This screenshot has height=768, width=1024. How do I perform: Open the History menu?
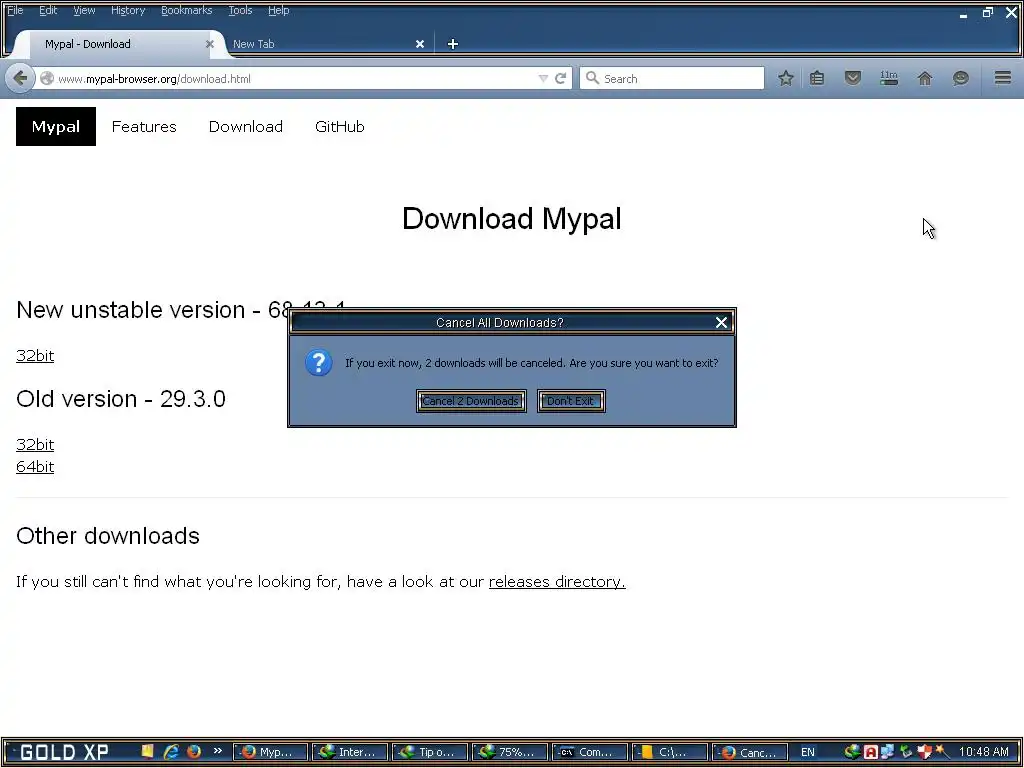pyautogui.click(x=127, y=10)
